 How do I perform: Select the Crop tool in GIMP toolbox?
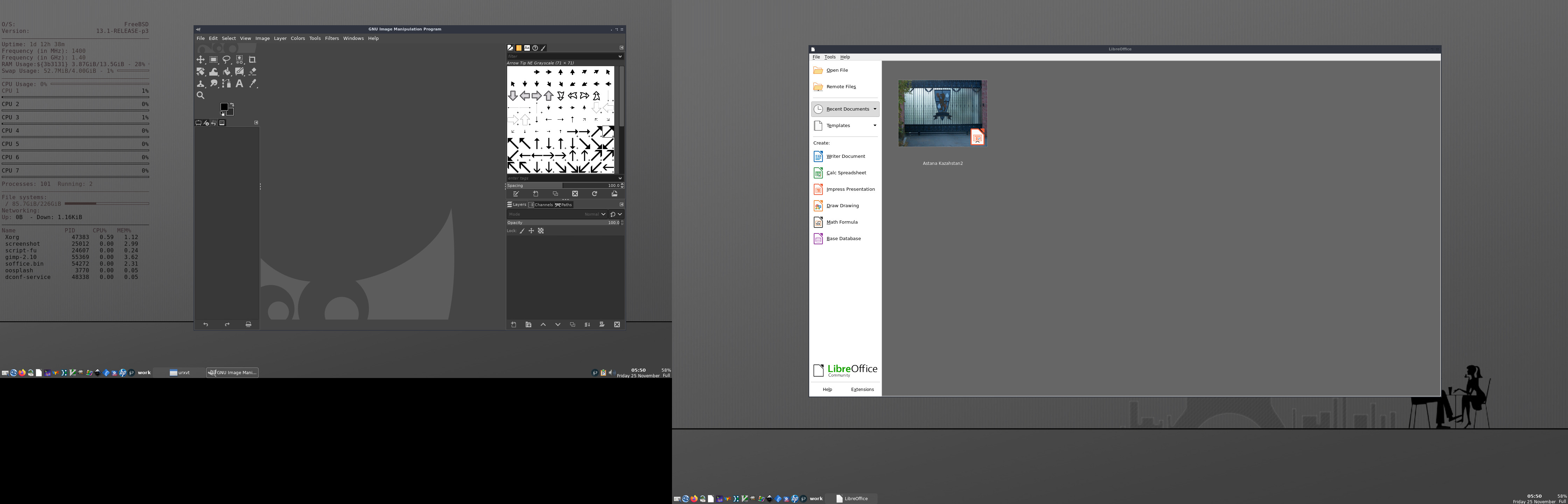tap(252, 59)
